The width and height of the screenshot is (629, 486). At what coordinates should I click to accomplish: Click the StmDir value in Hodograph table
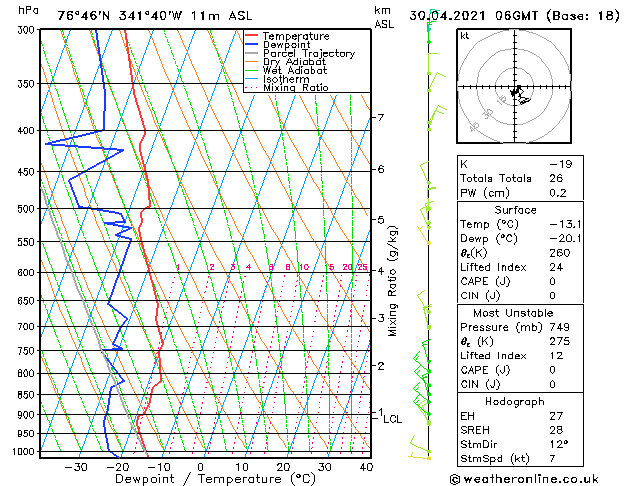(559, 444)
